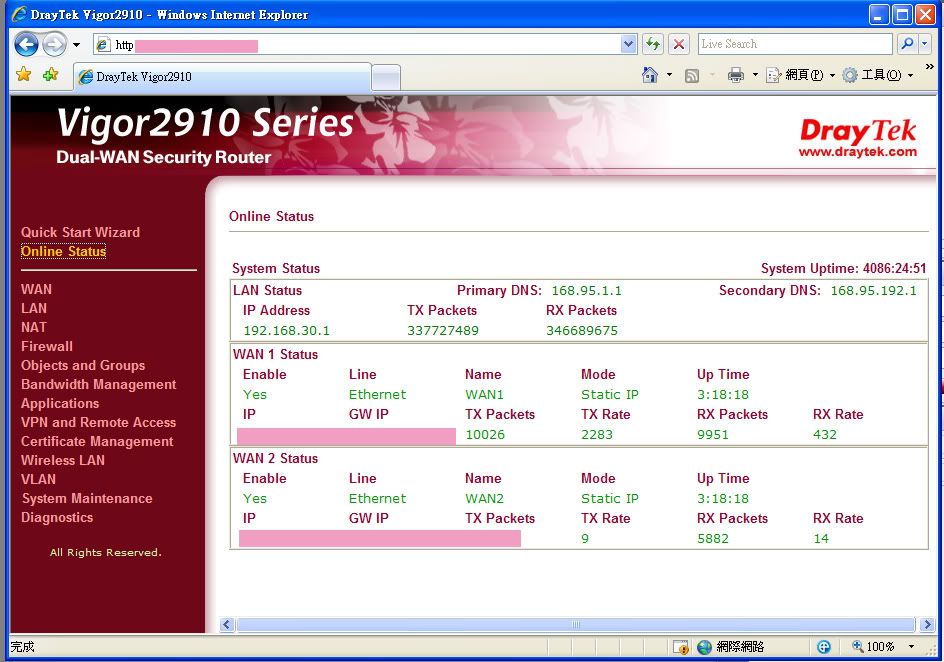Click the popup blocker status icon
Viewport: 944px width, 662px height.
(x=680, y=647)
